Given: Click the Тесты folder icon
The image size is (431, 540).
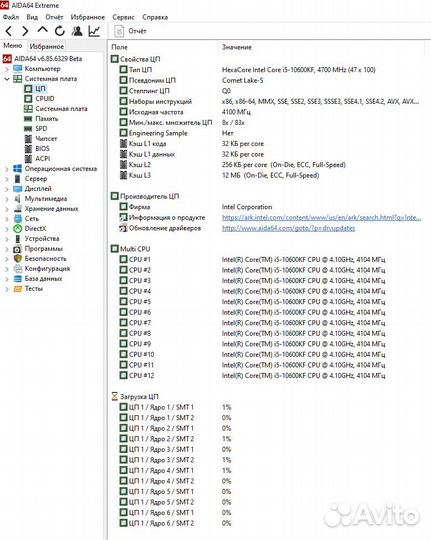Looking at the screenshot, I should [17, 289].
